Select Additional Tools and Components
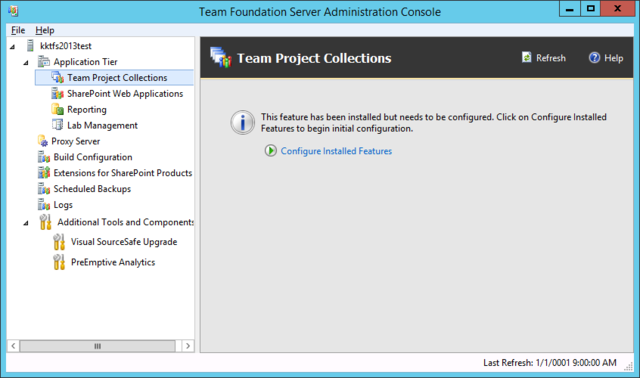 (x=126, y=222)
